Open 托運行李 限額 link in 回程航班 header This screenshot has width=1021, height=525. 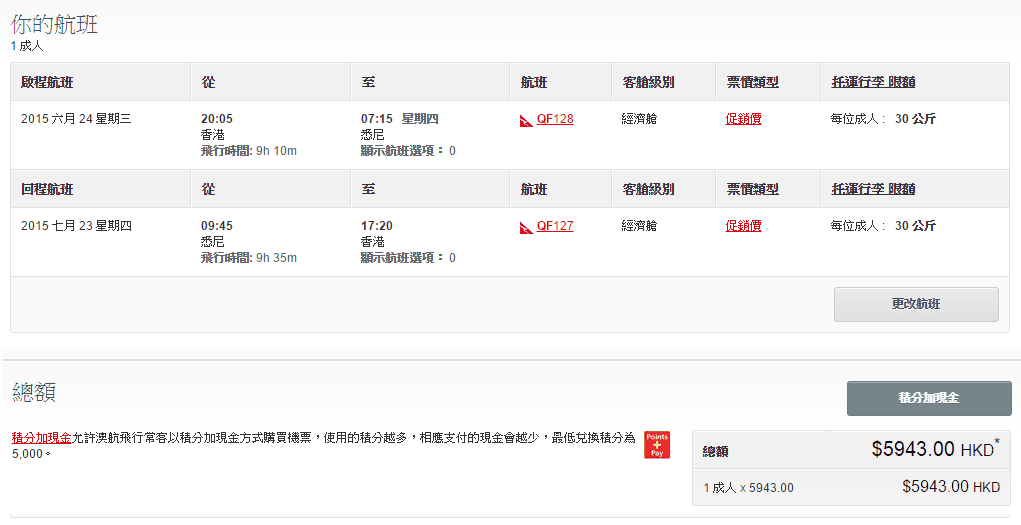point(873,189)
